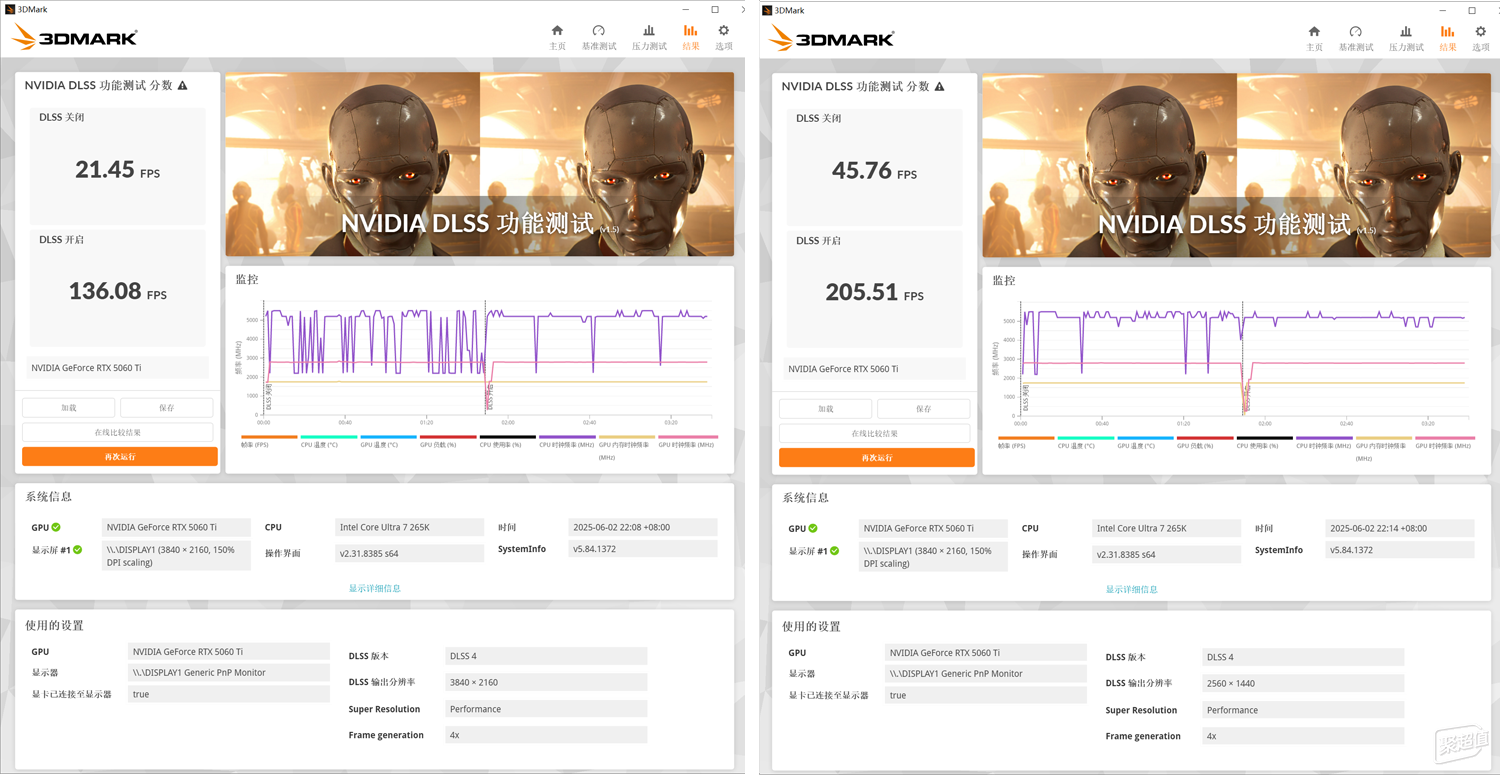Click green check next to 显示屏 #1, left window

coord(78,550)
